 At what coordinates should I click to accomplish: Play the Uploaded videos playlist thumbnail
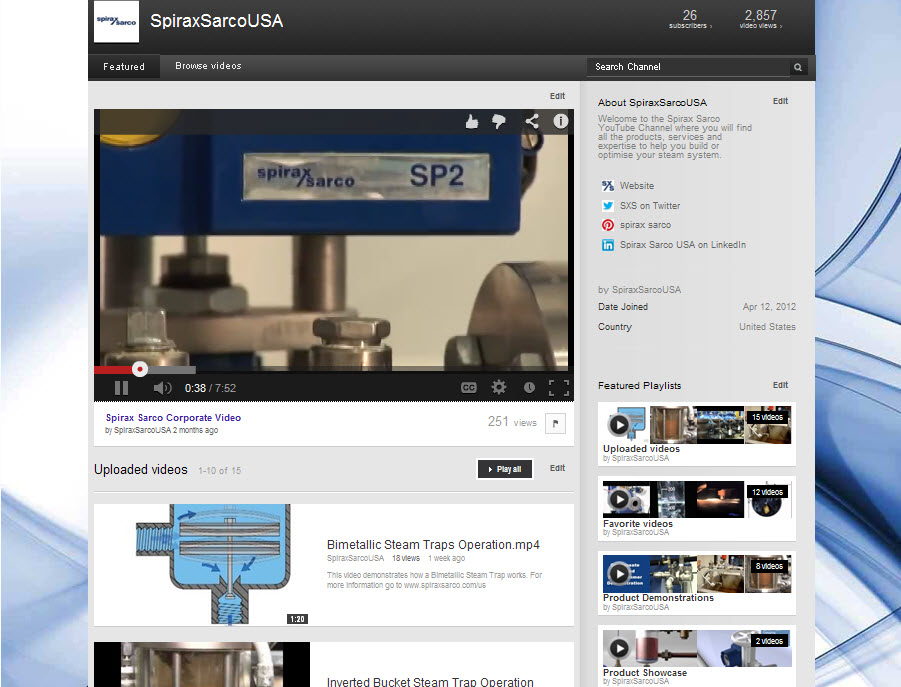coord(696,425)
